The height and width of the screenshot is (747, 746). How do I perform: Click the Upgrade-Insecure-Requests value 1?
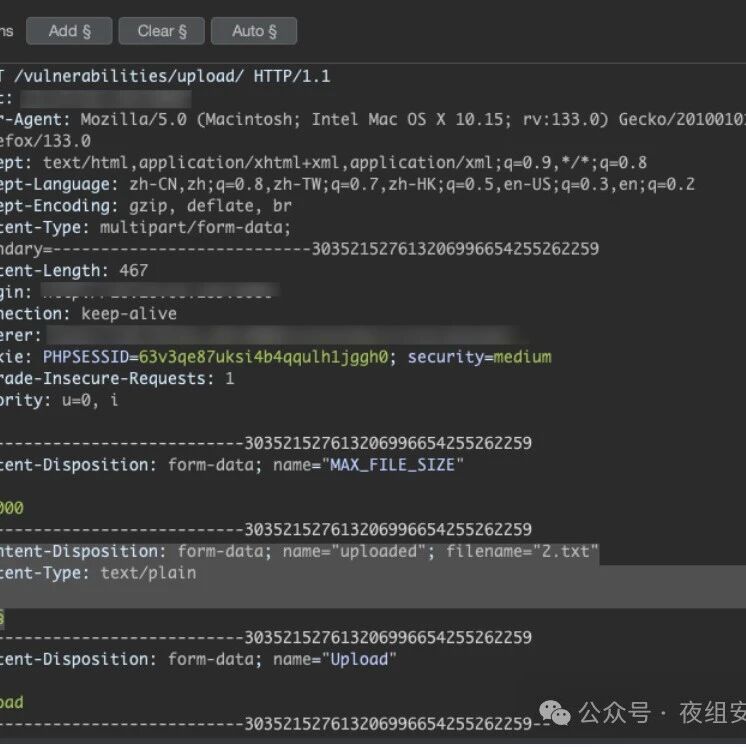[230, 379]
